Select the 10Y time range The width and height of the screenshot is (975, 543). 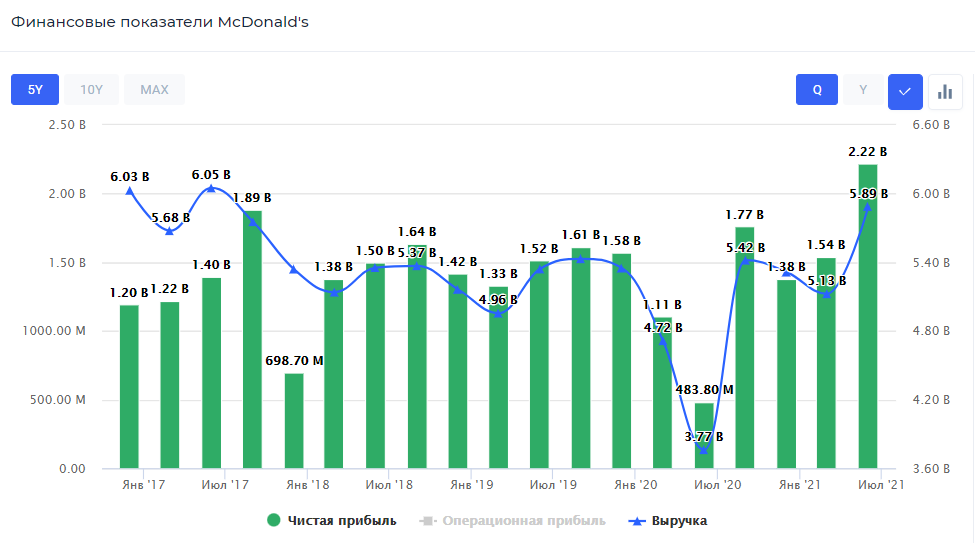(x=92, y=90)
